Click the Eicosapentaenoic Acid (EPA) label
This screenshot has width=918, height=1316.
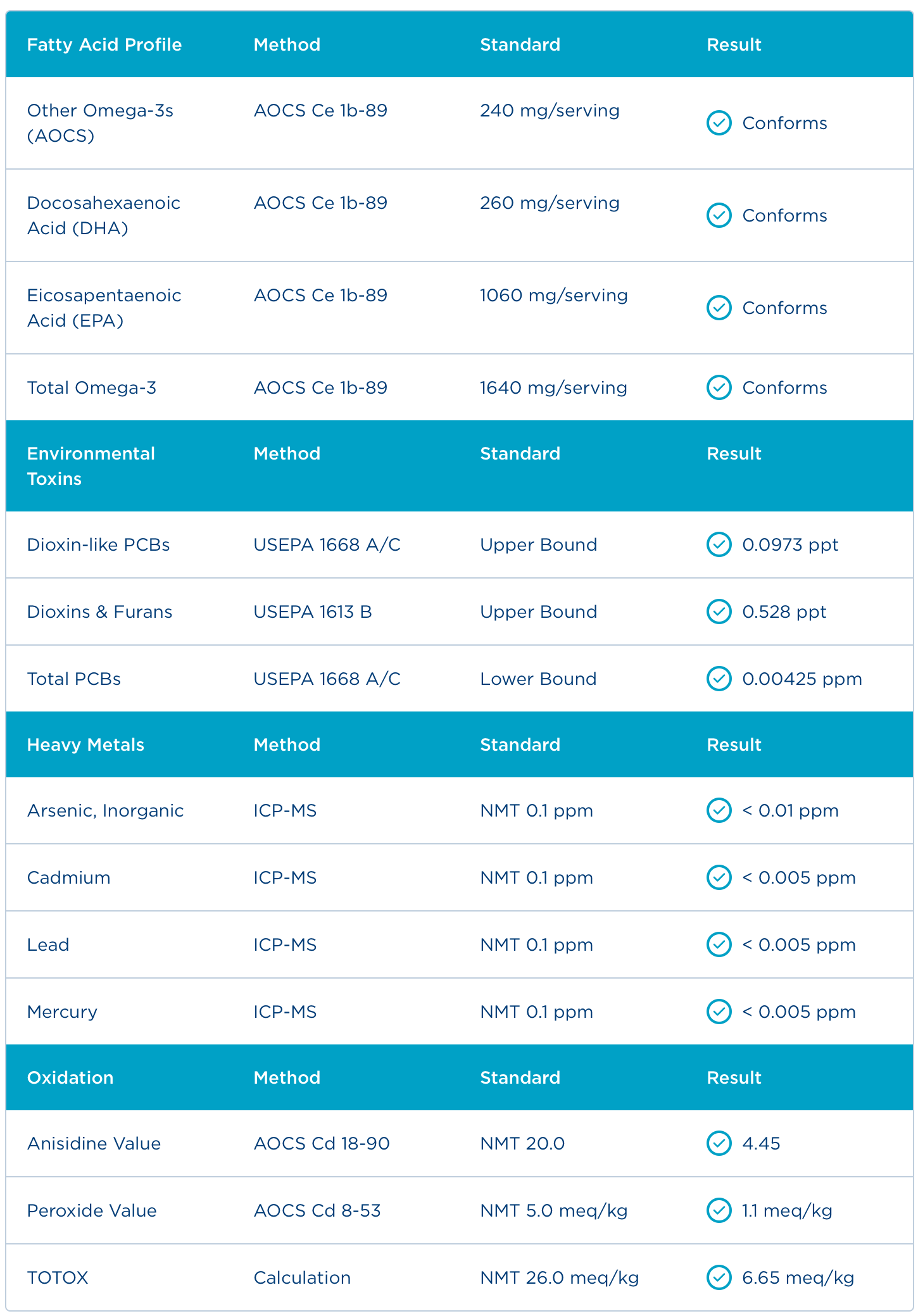coord(104,308)
